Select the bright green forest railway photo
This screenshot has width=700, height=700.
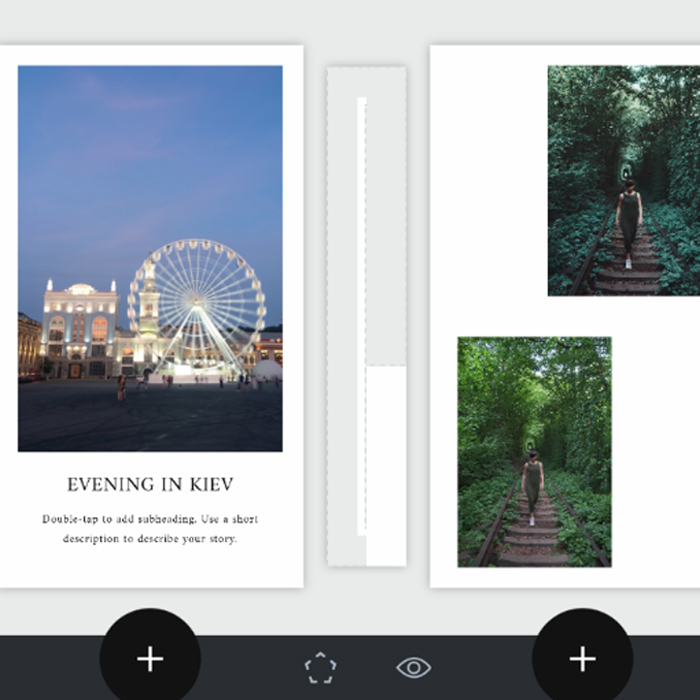pyautogui.click(x=534, y=452)
